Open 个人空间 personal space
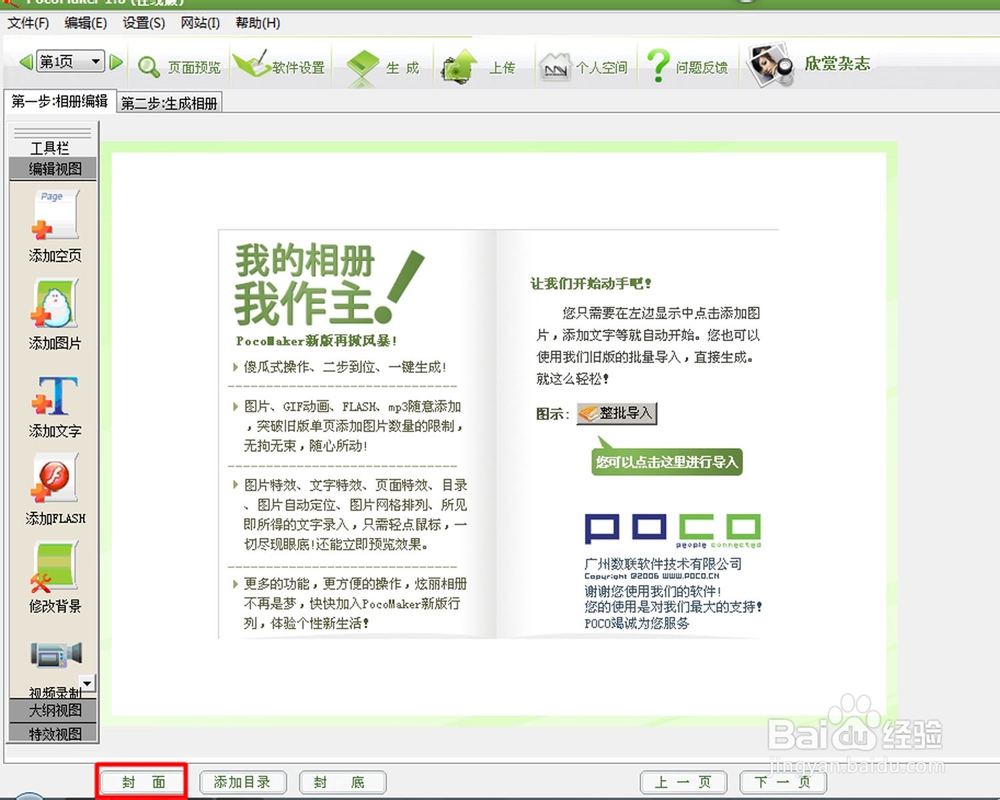Image resolution: width=1000 pixels, height=800 pixels. tap(584, 67)
